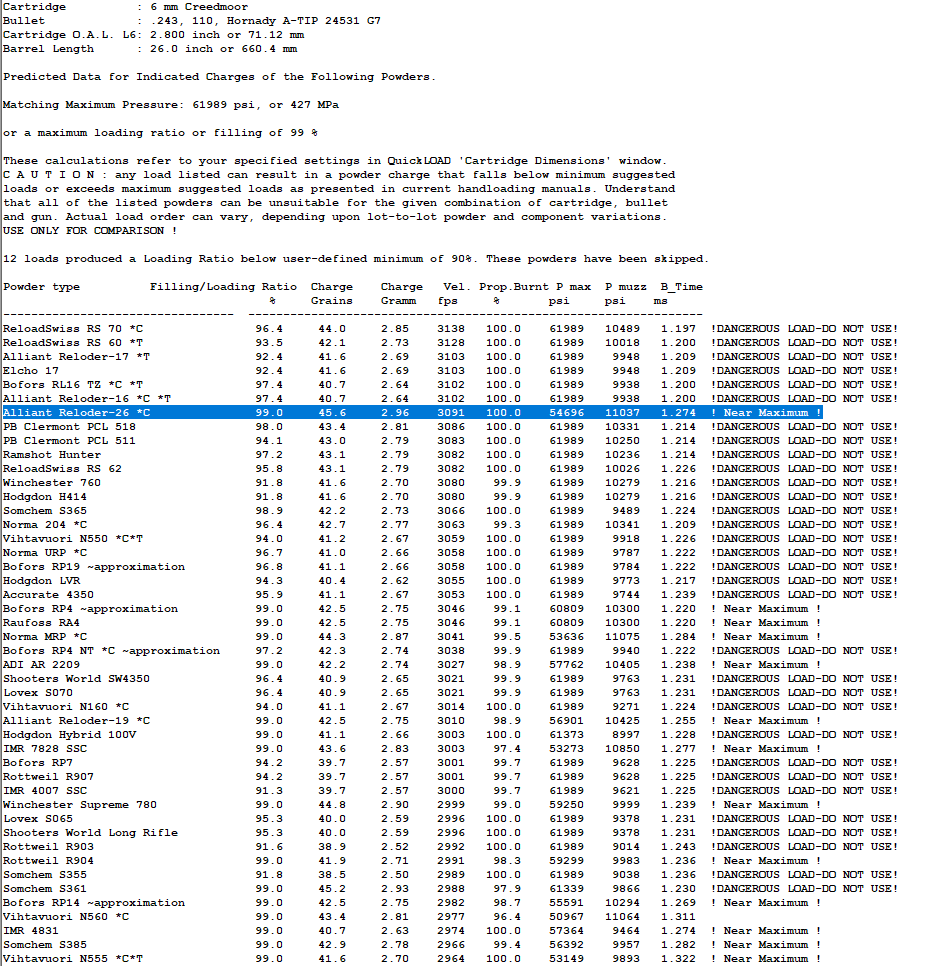Select the Vihtavuori N555 *C*T row

pos(413,959)
